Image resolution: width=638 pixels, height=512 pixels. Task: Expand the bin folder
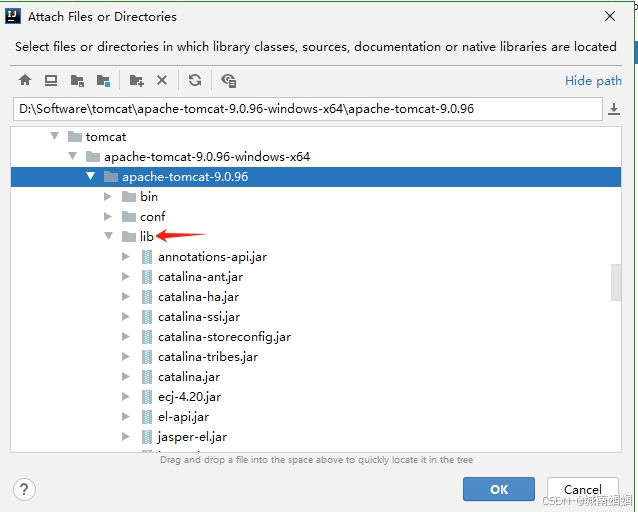click(x=108, y=197)
